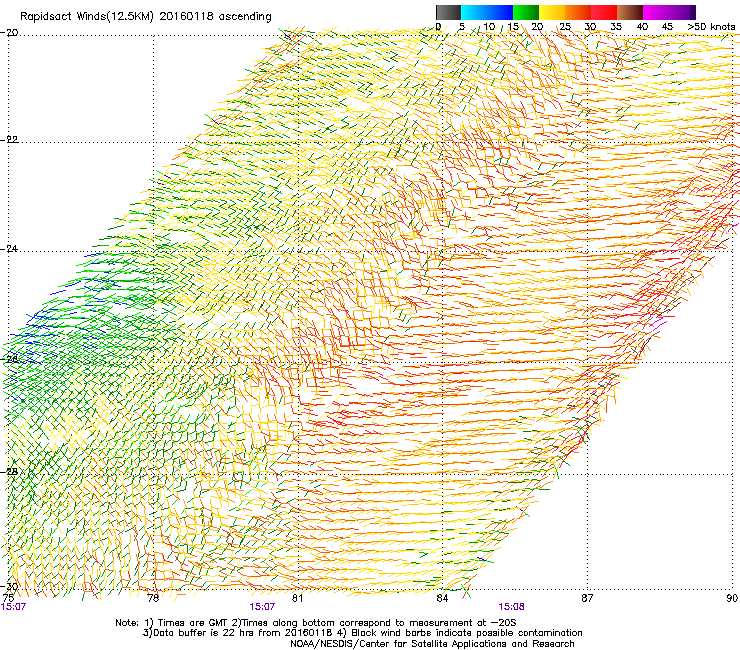Click the legend scale value "20" under the colorbar

(538, 27)
